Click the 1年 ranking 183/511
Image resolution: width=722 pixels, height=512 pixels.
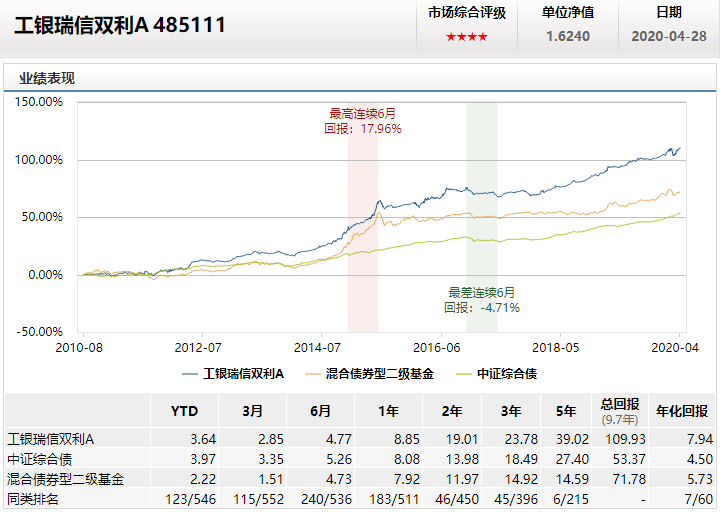pyautogui.click(x=394, y=500)
